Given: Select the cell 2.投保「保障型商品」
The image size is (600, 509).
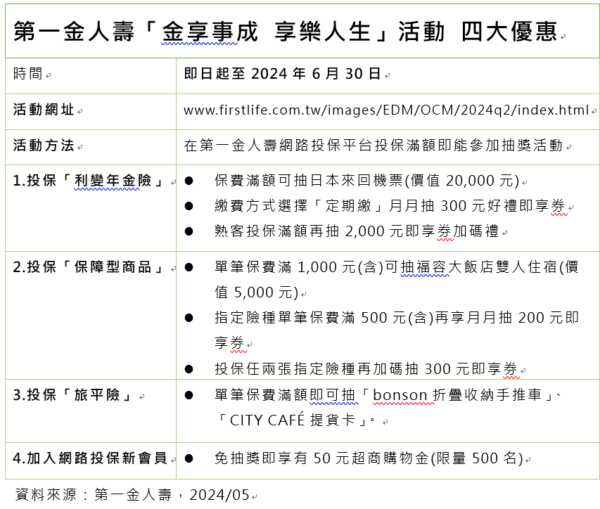Looking at the screenshot, I should tap(91, 315).
